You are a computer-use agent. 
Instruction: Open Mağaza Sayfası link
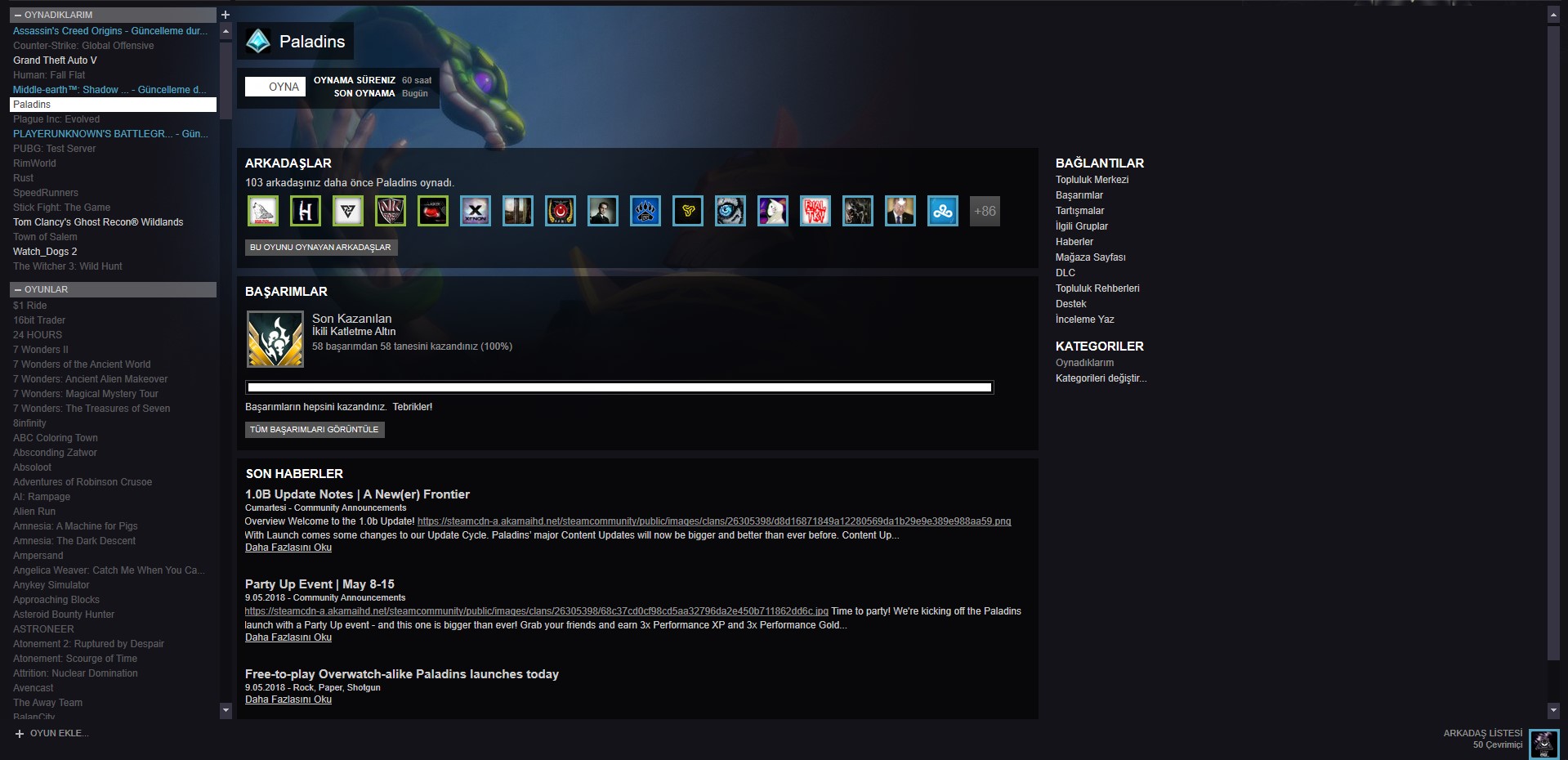[x=1090, y=257]
